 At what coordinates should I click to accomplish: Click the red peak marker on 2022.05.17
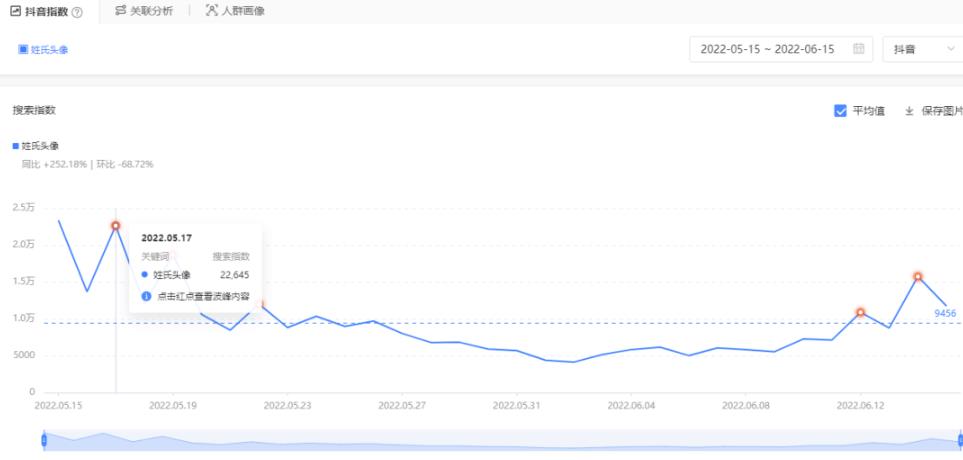[116, 226]
